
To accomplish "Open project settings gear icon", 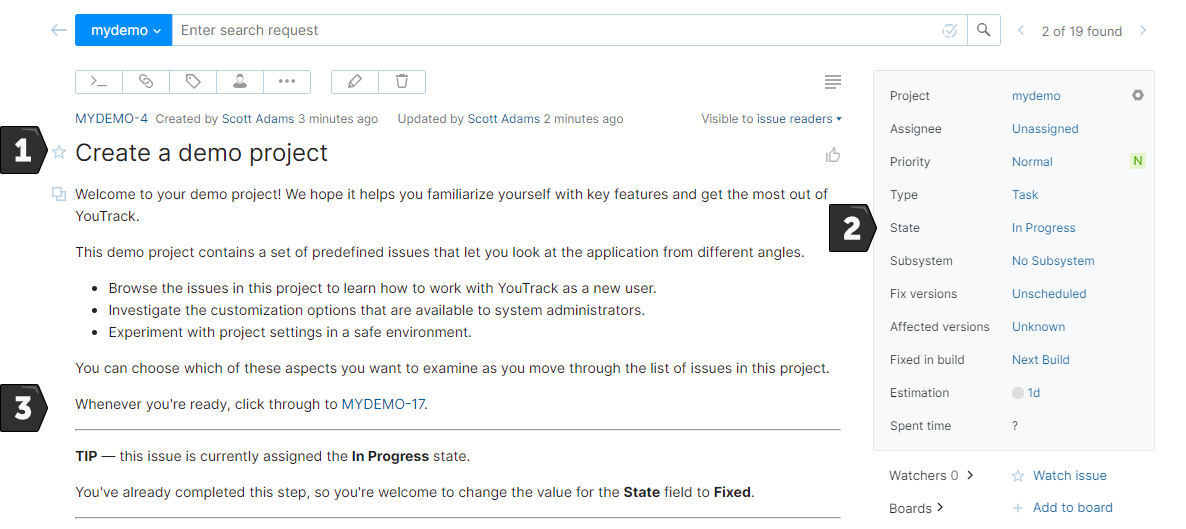I will pyautogui.click(x=1138, y=95).
